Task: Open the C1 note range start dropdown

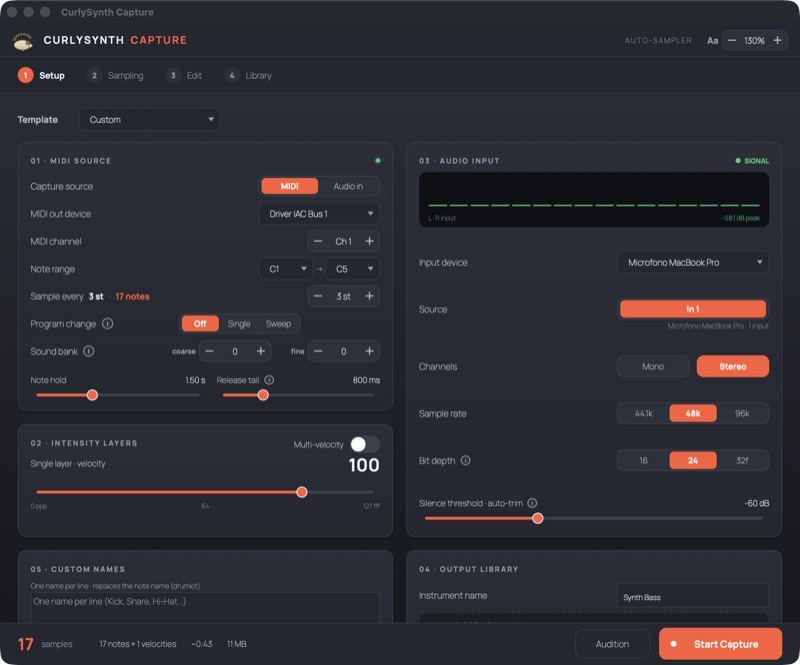Action: coord(286,269)
